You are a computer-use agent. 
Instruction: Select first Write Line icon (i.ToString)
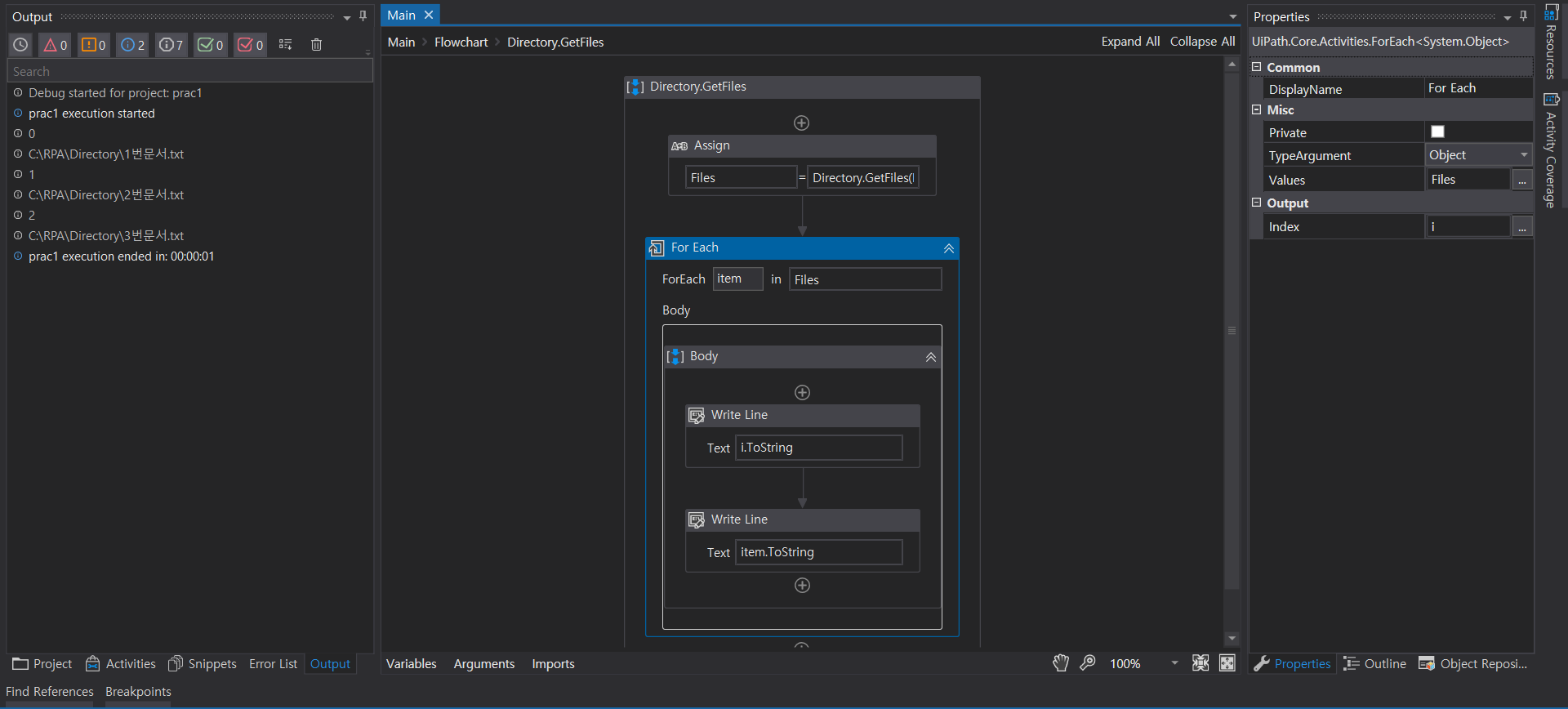[697, 416]
